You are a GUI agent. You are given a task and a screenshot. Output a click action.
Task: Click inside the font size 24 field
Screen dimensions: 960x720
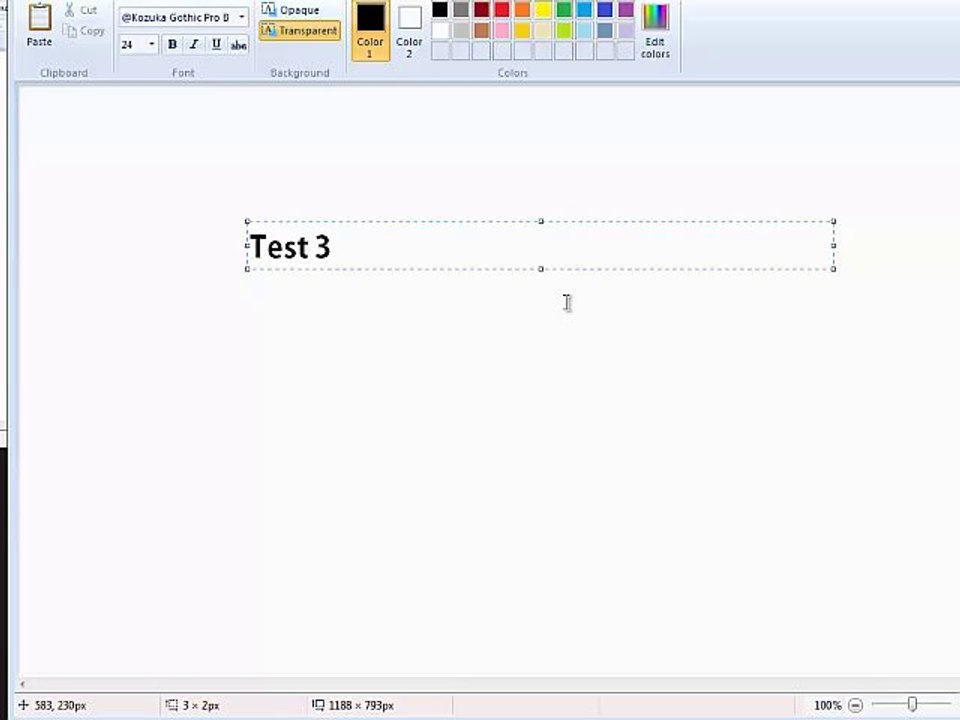[132, 44]
